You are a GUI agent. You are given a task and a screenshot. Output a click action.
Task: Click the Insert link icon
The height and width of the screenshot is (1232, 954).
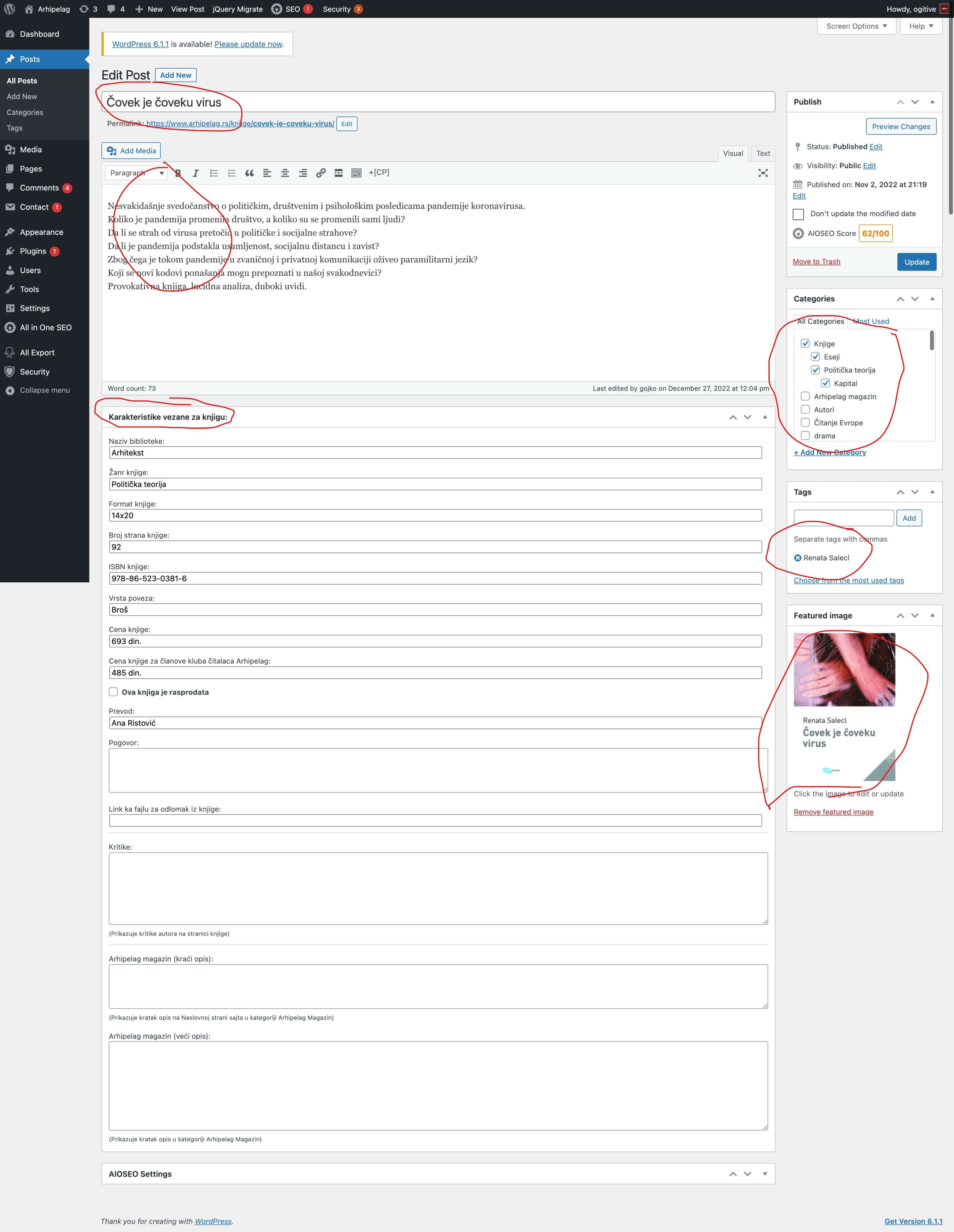coord(320,173)
